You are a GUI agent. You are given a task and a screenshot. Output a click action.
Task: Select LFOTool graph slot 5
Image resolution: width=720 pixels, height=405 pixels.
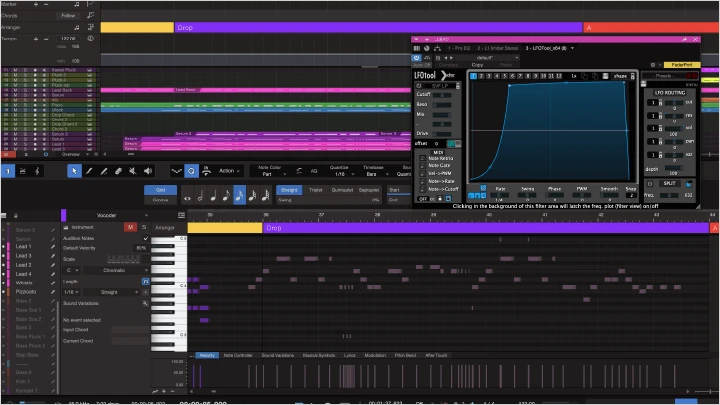click(505, 76)
